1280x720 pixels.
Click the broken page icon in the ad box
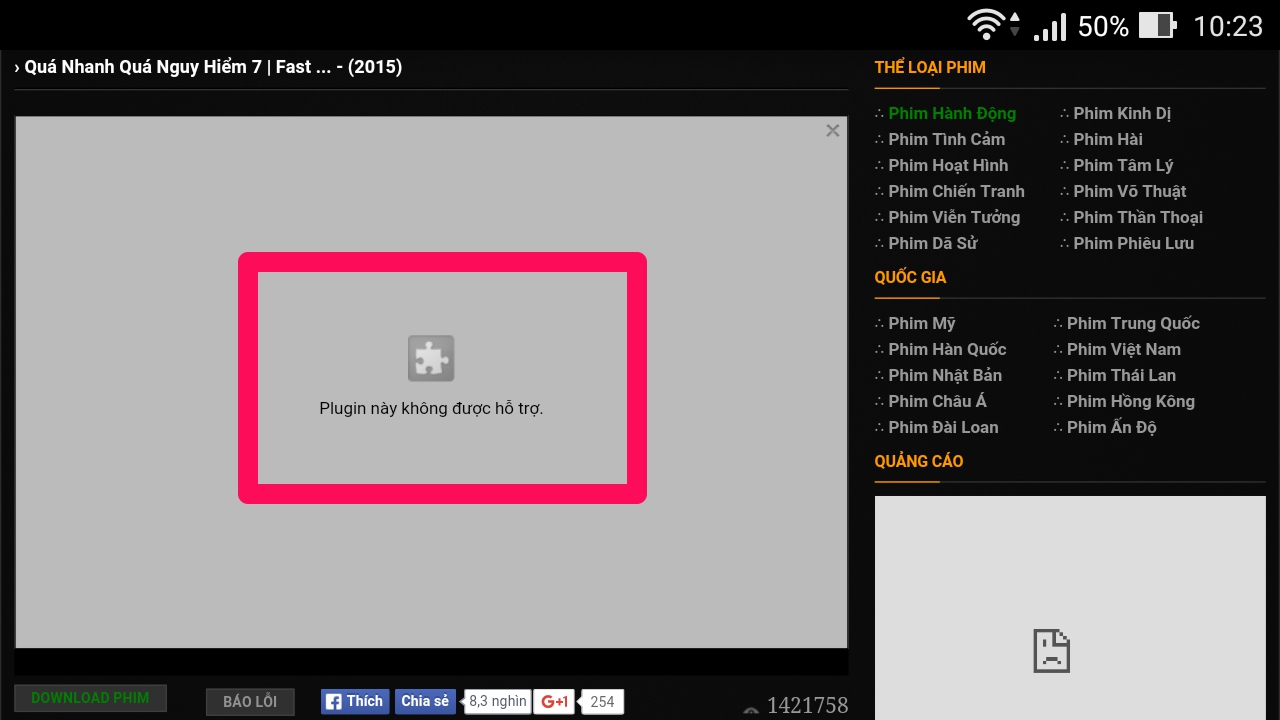coord(1052,651)
